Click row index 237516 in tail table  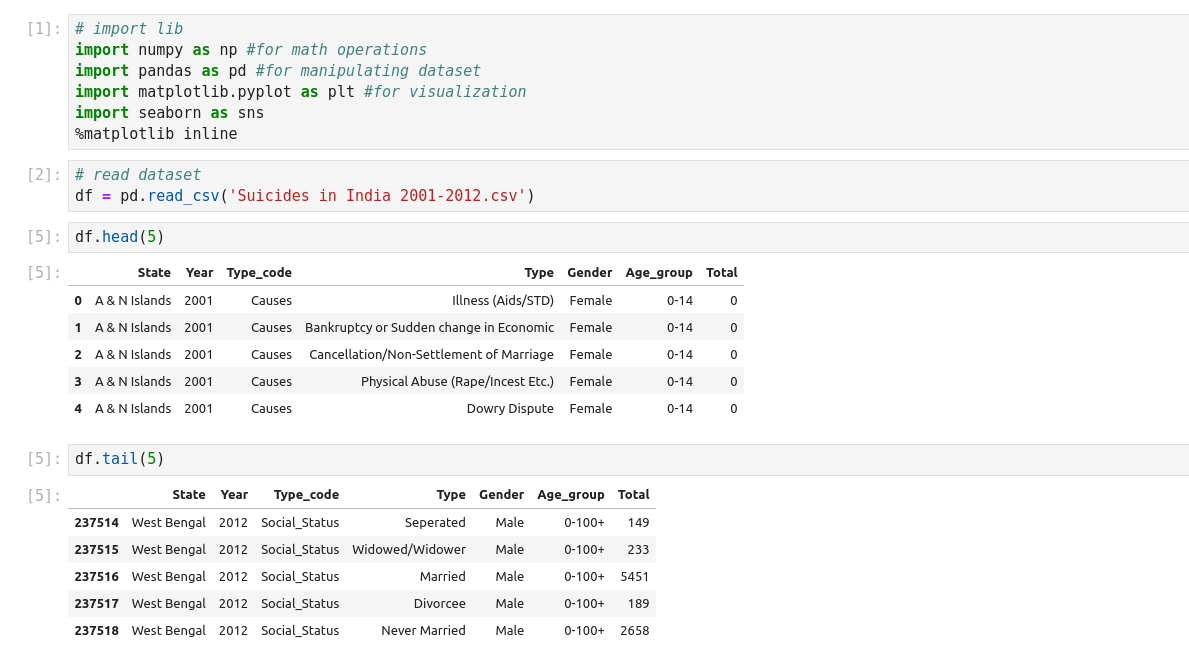(x=96, y=577)
